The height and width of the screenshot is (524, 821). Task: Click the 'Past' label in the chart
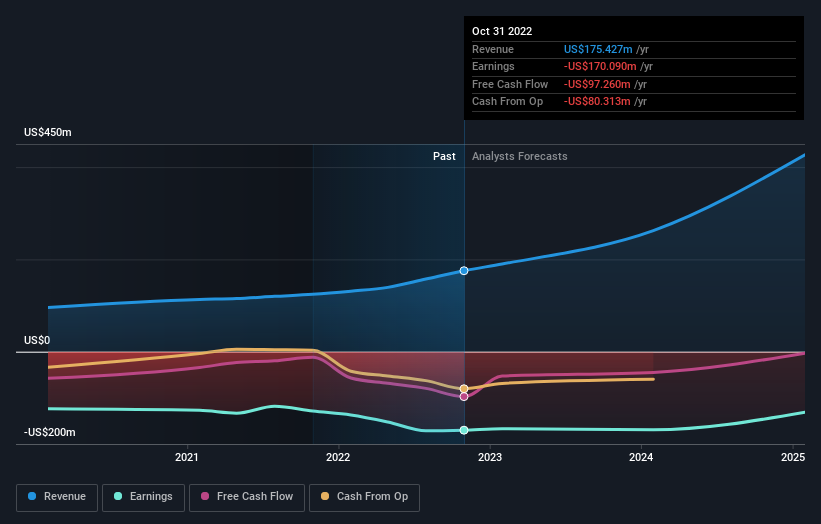pos(444,156)
